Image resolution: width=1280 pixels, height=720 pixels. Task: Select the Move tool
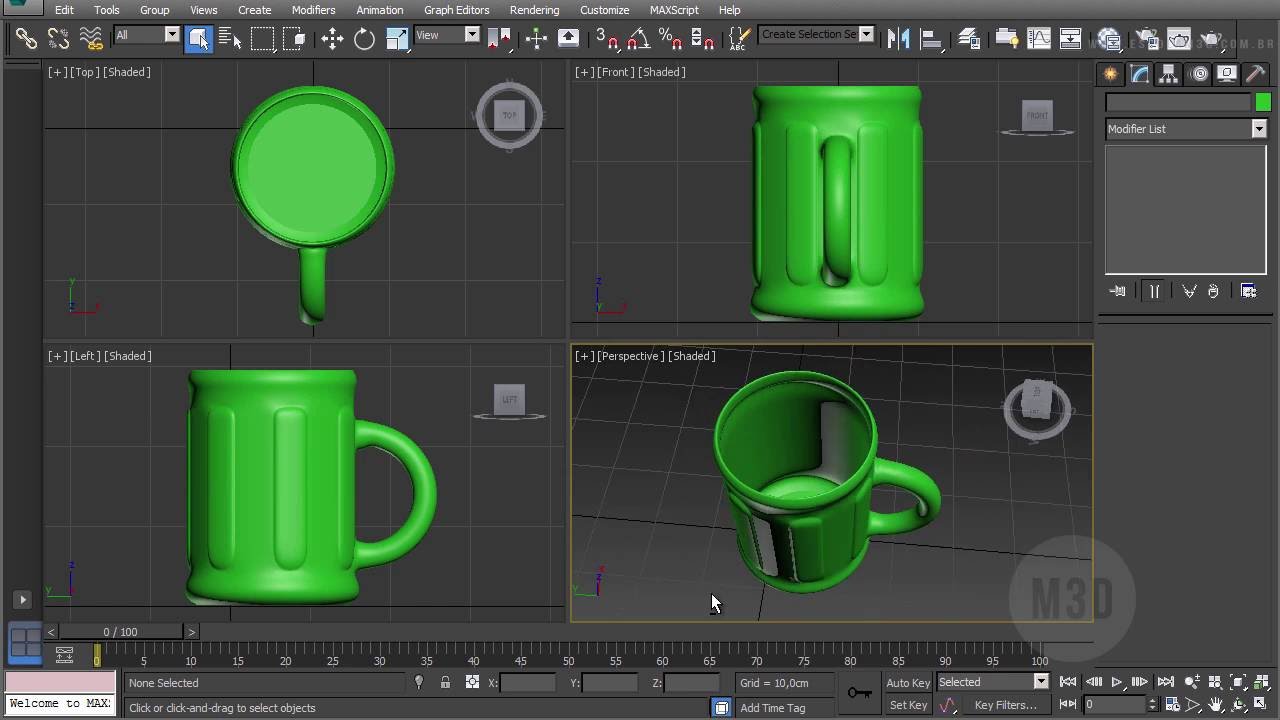point(332,39)
